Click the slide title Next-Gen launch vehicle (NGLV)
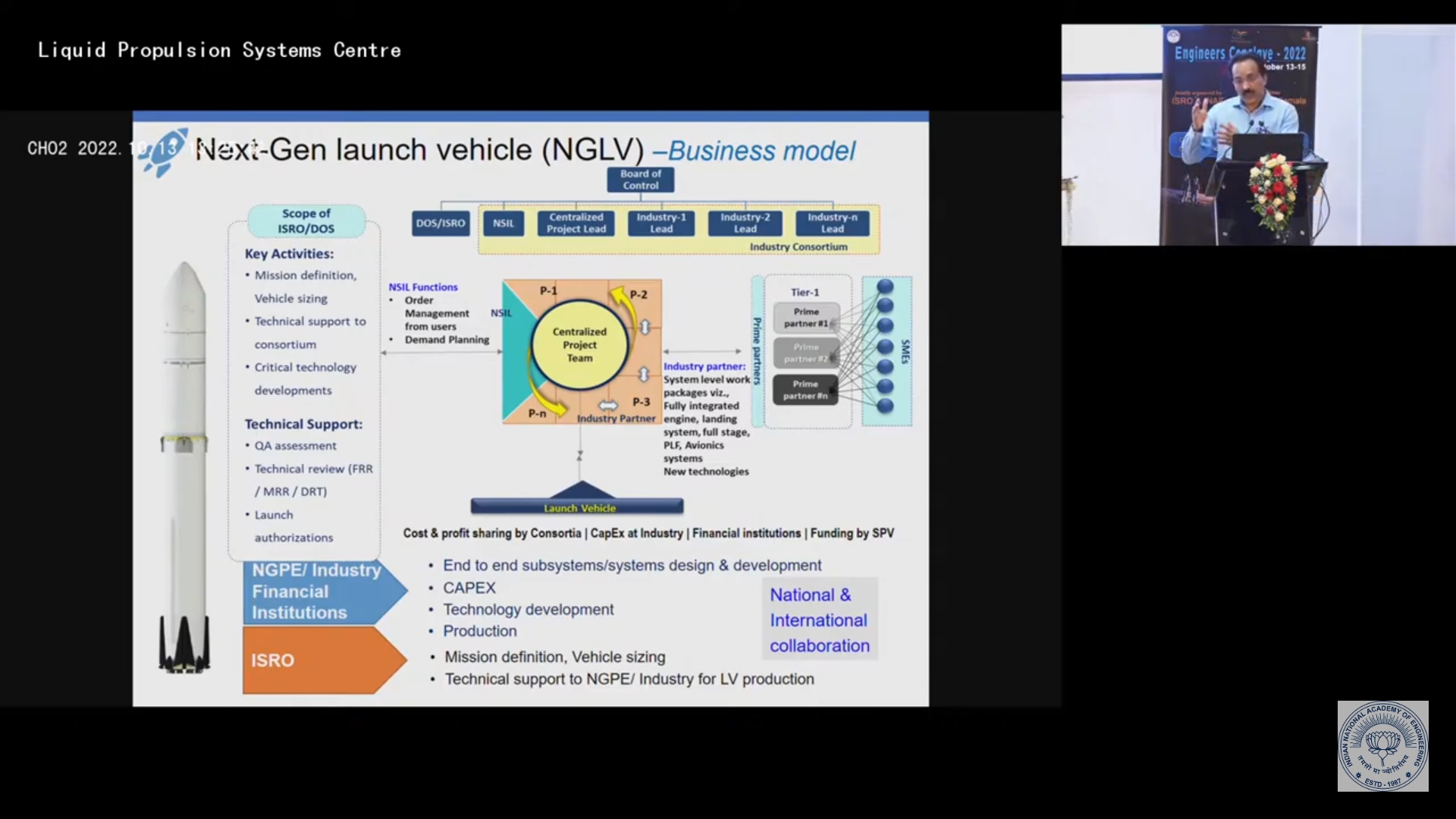The height and width of the screenshot is (819, 1456). pyautogui.click(x=419, y=149)
